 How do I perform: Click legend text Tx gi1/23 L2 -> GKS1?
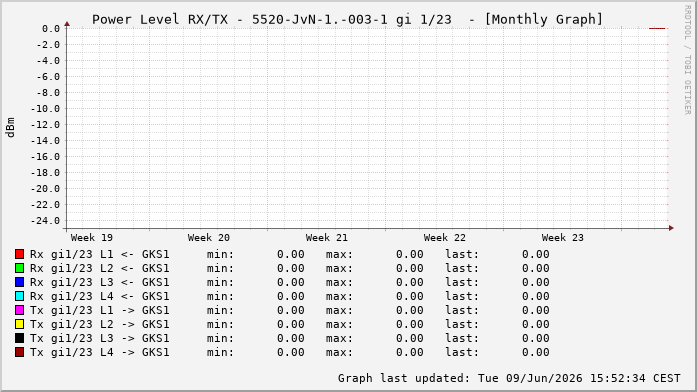(100, 324)
